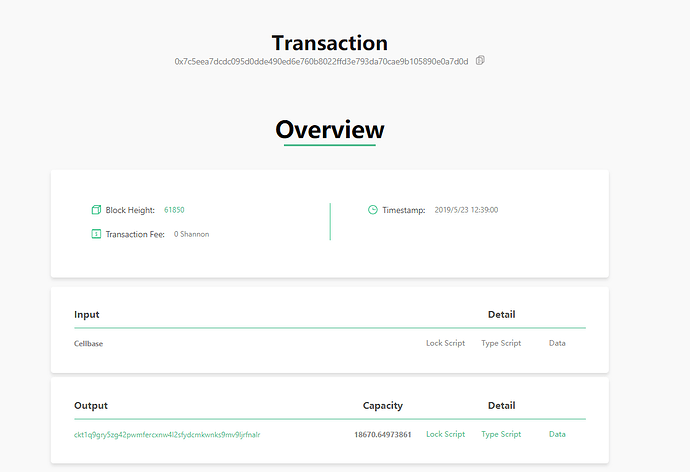Click the Cellbase input entry

click(88, 344)
